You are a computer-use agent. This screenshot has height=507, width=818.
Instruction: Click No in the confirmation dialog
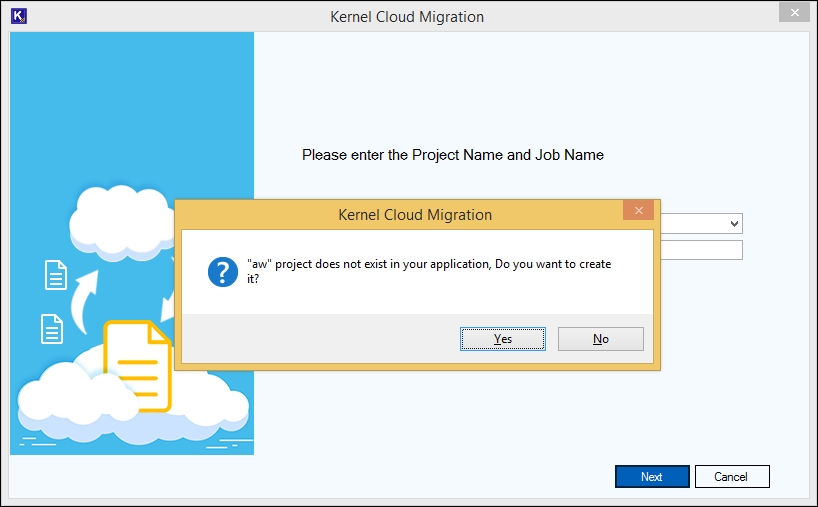click(x=600, y=339)
